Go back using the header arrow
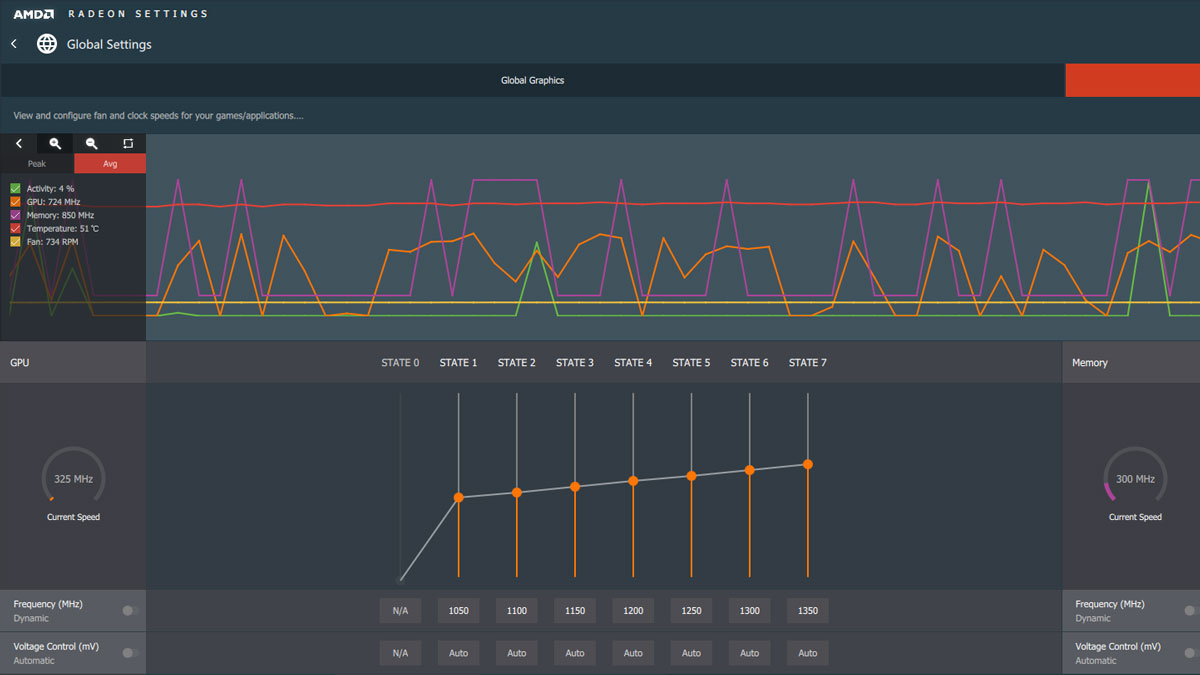Viewport: 1200px width, 675px height. point(14,44)
